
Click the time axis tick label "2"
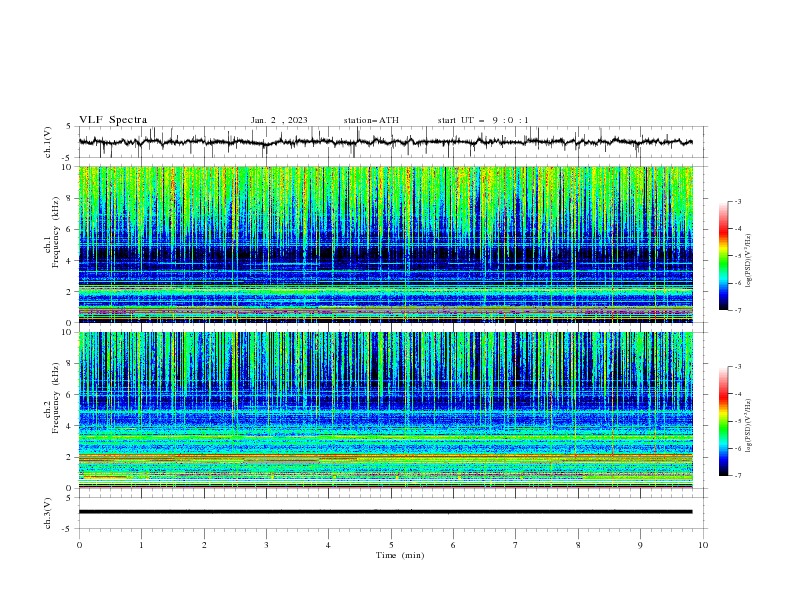(204, 545)
